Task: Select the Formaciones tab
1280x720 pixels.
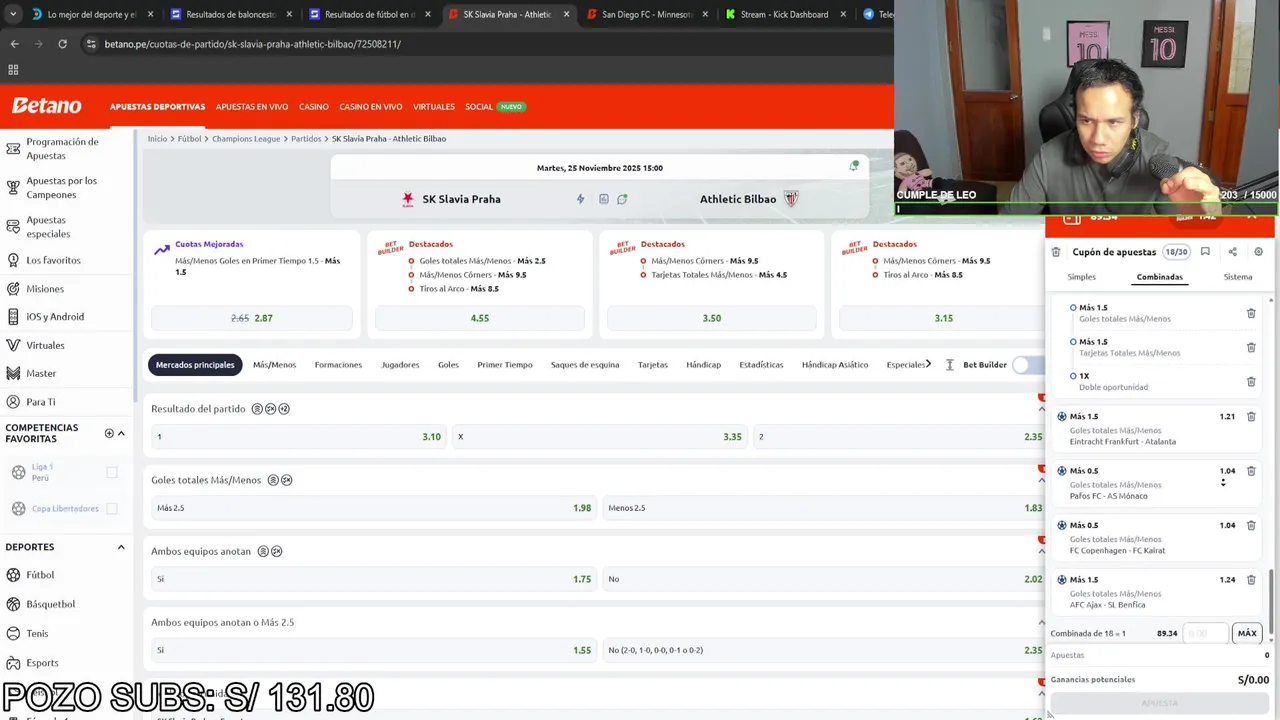Action: coord(338,365)
